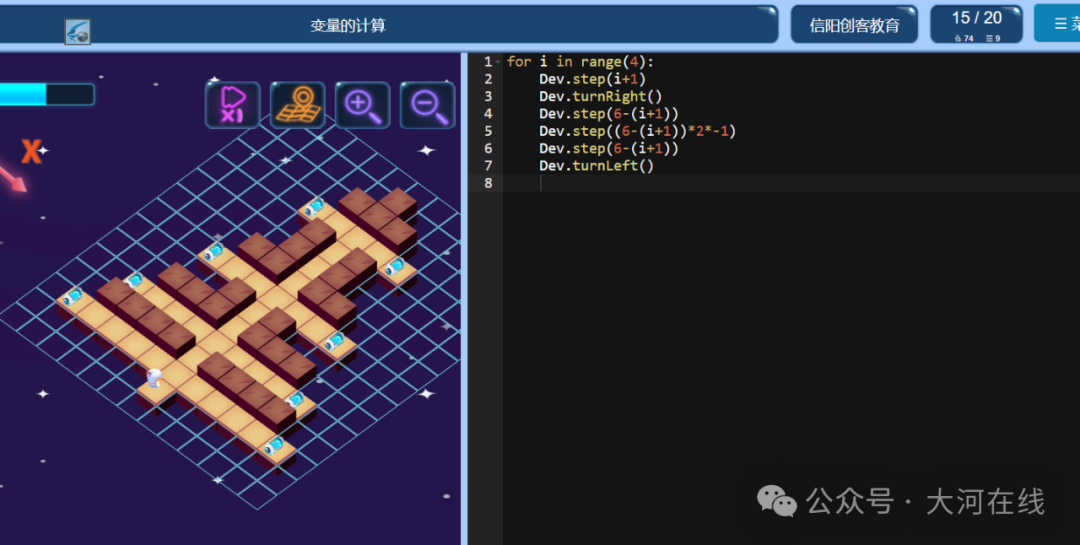The image size is (1080, 545).
Task: Click the battery at the bottom tile
Action: (x=273, y=445)
